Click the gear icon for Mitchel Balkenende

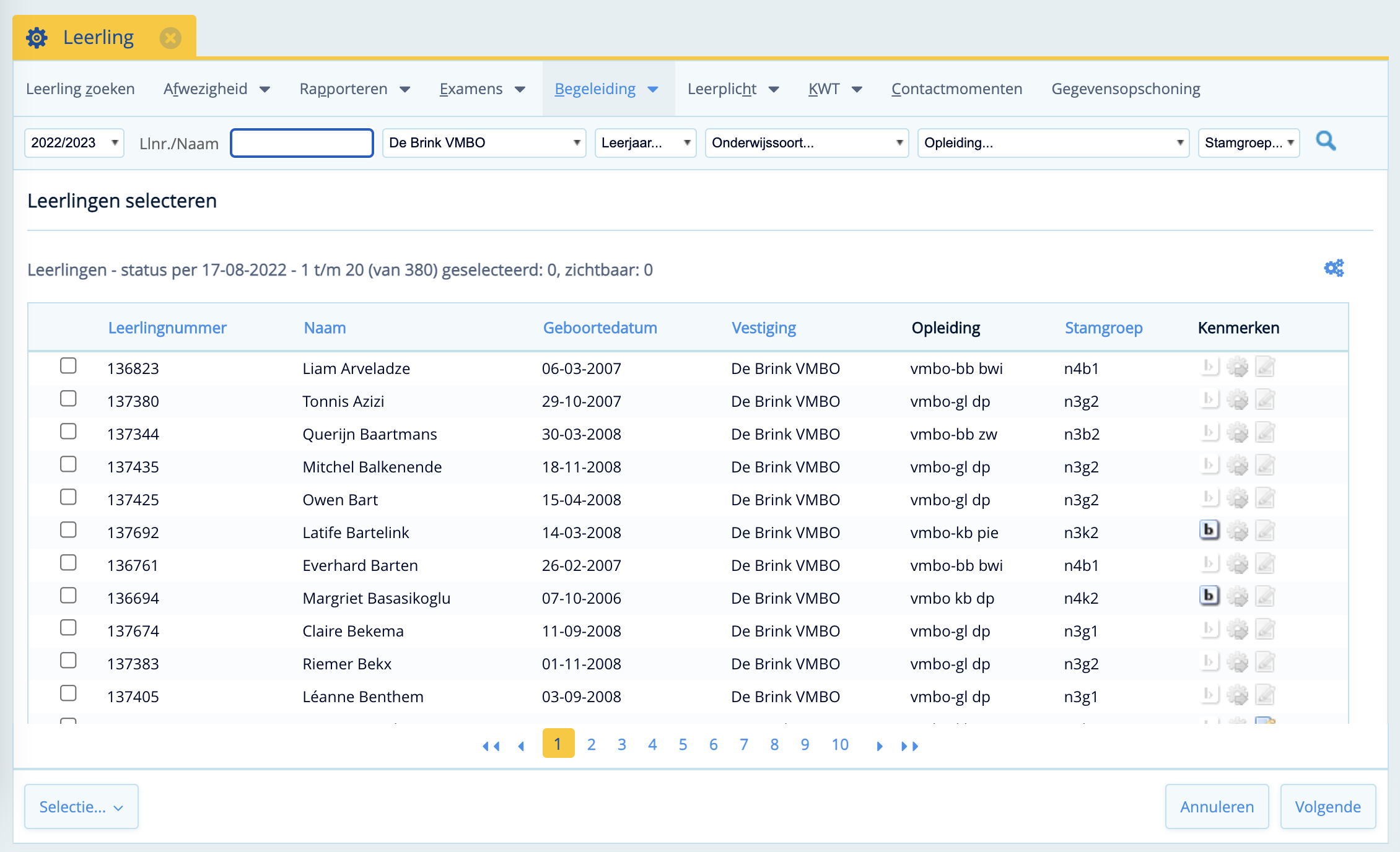pos(1237,466)
